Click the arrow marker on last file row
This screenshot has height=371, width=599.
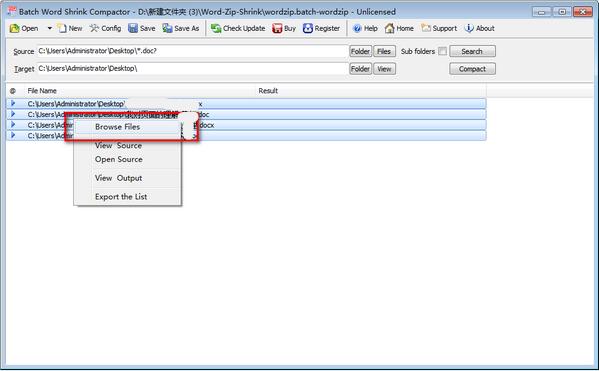13,135
